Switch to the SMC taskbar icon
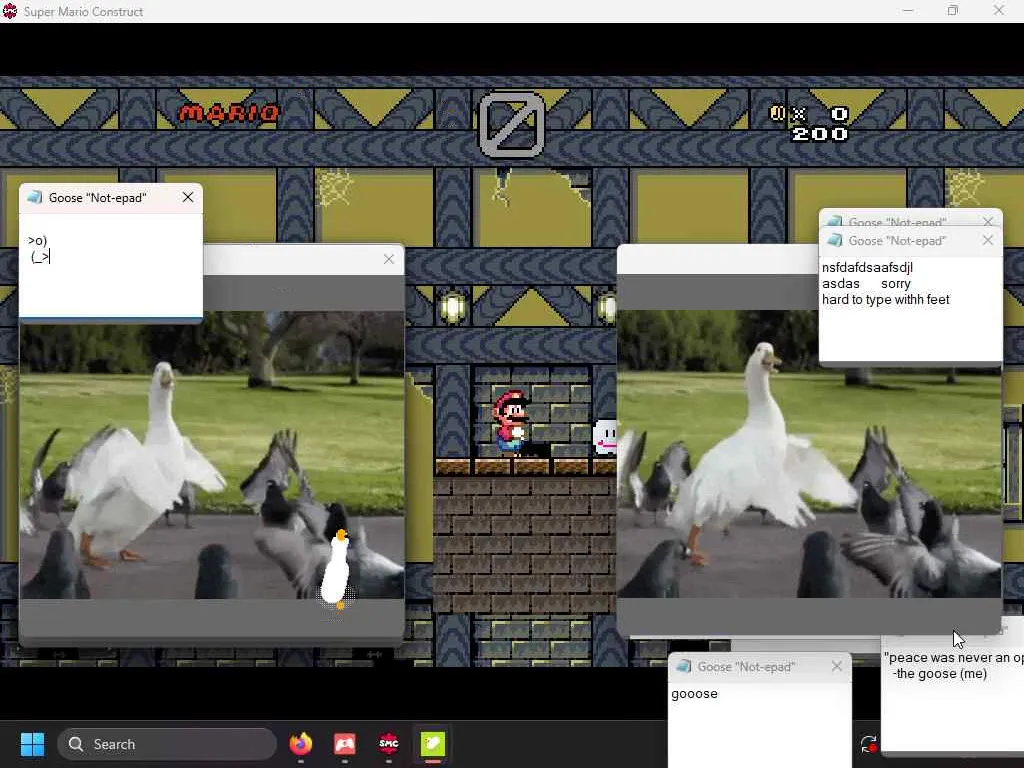Image resolution: width=1024 pixels, height=768 pixels. (389, 744)
